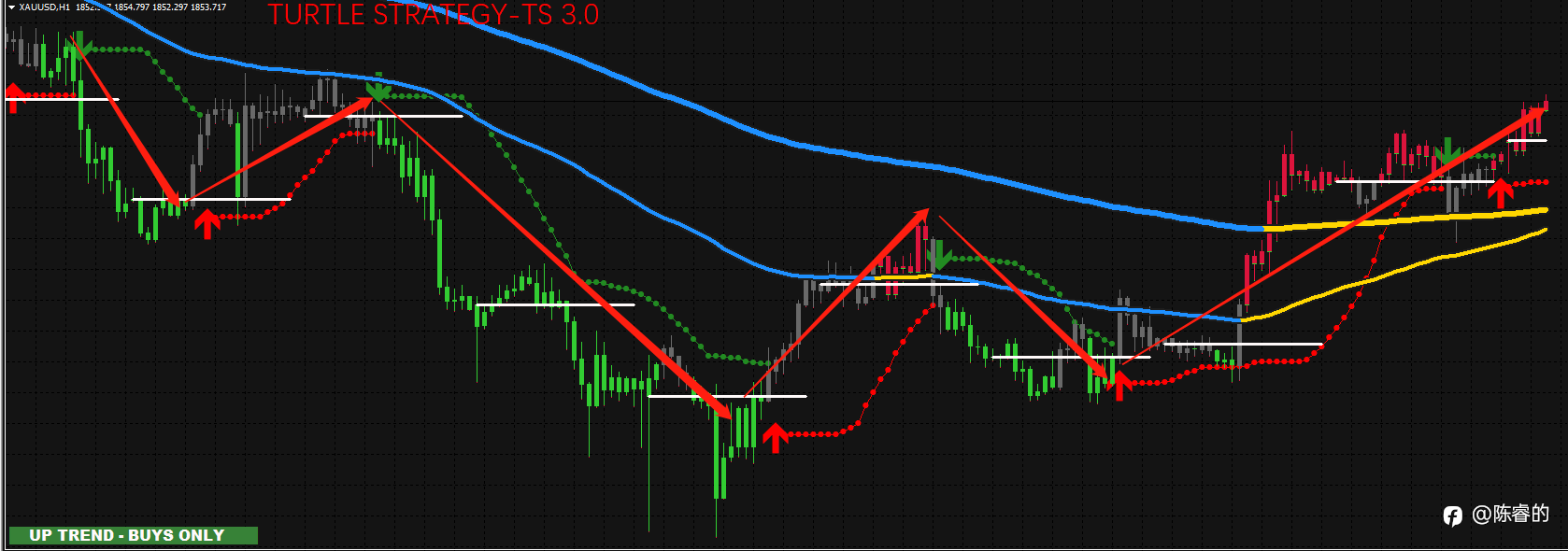Select the TURTLE STRATEGY-TS 3.0 title label
Screen dimensions: 1568x551
(x=434, y=14)
